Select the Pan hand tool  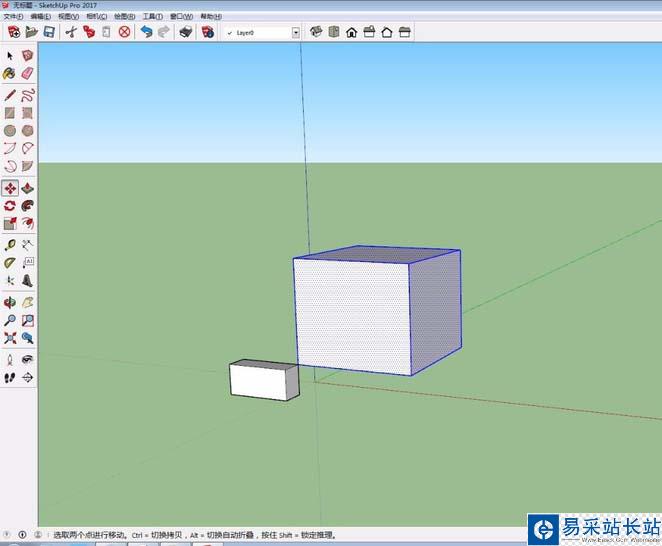pos(27,302)
